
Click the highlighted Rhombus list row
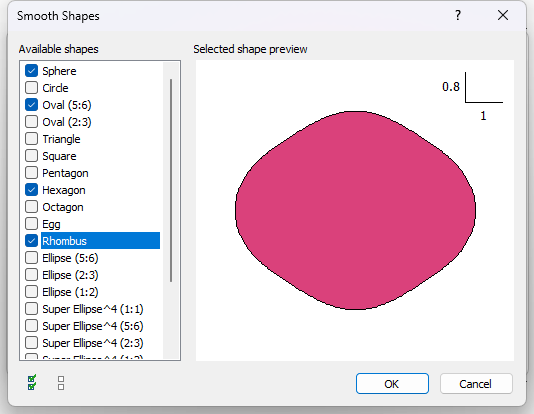[x=100, y=241]
